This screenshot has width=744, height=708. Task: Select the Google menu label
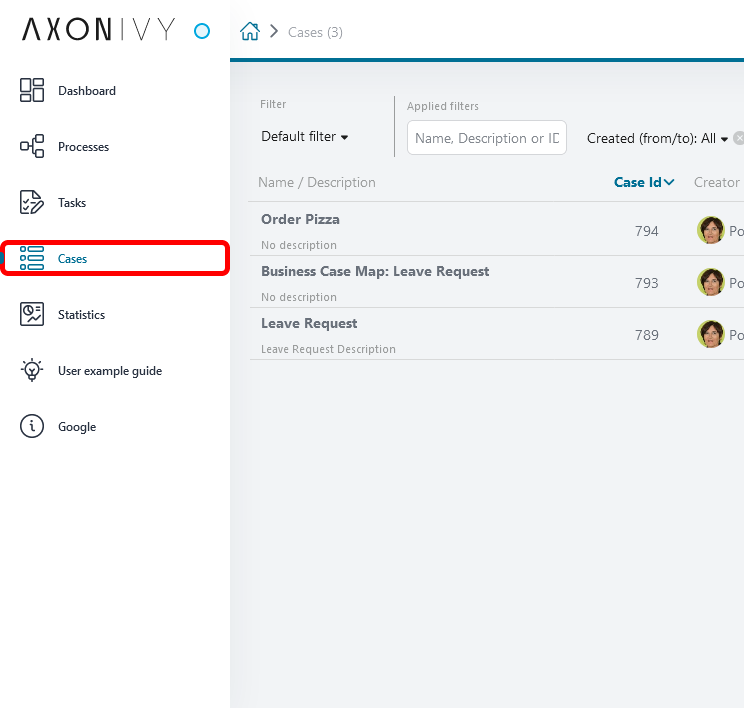click(77, 427)
